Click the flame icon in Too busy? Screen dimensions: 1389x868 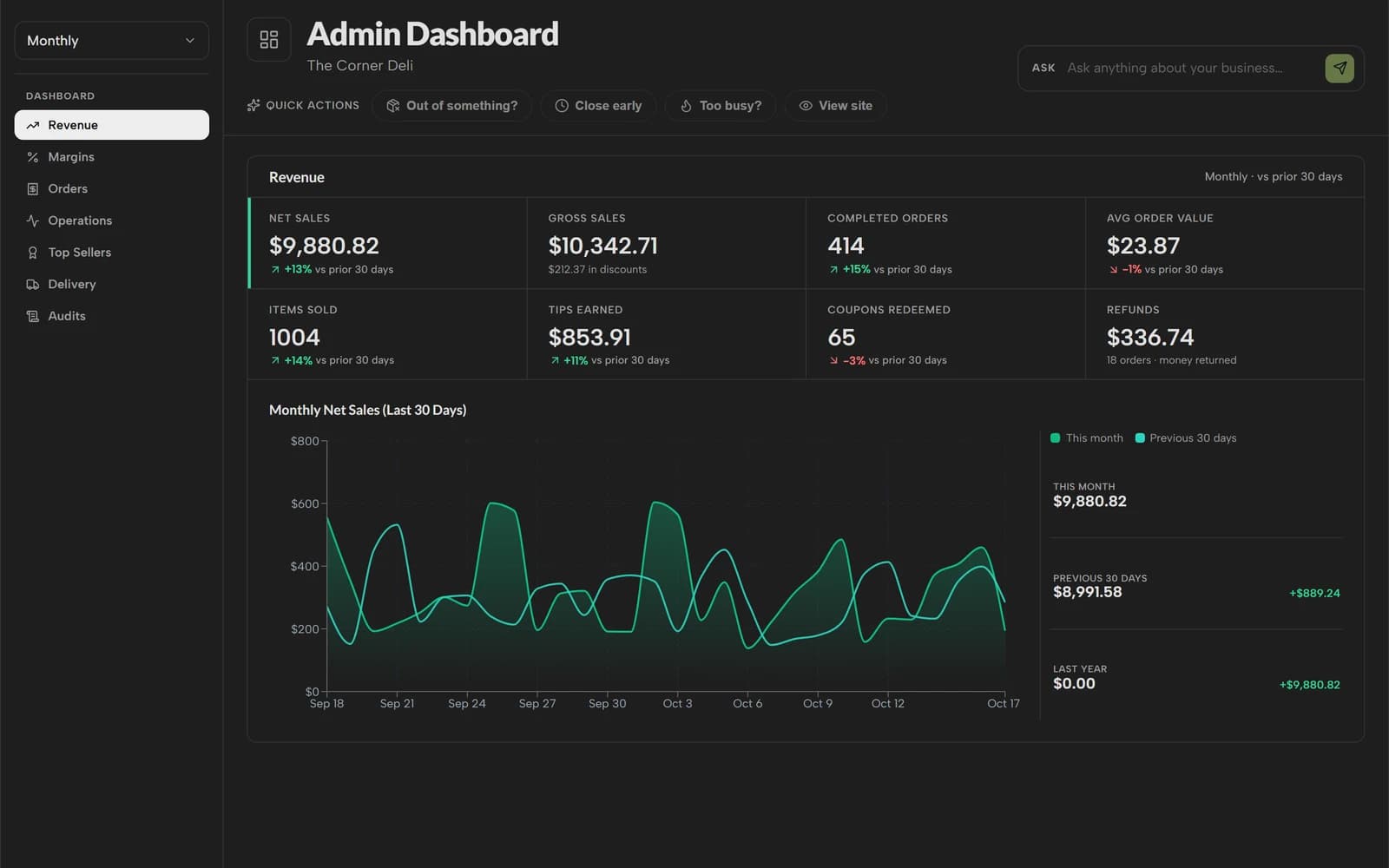(686, 105)
